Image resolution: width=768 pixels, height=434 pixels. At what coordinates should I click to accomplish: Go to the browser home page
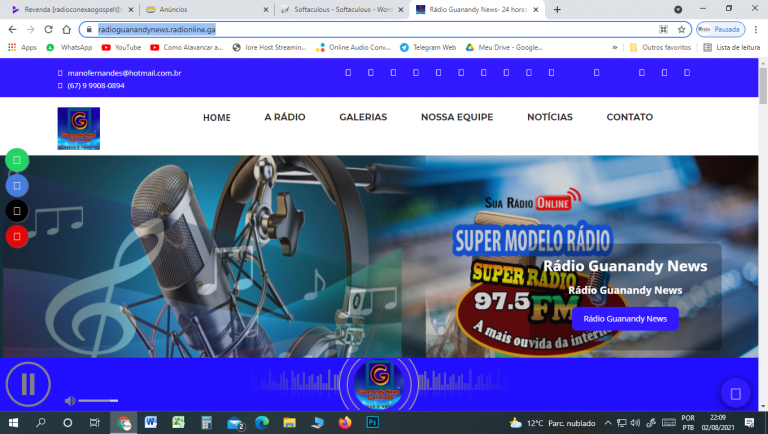tap(66, 29)
